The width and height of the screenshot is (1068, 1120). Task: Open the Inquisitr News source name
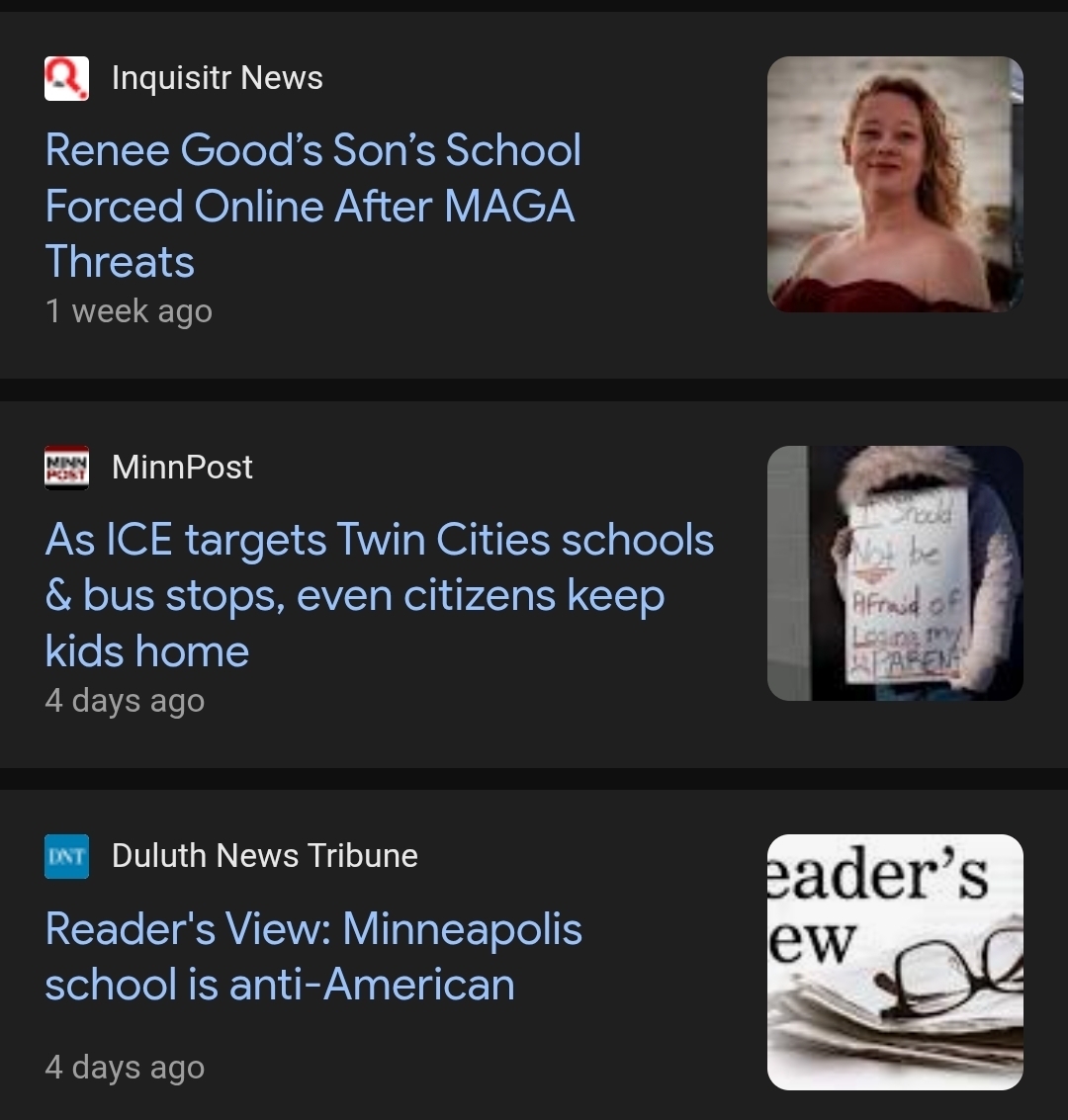click(217, 78)
